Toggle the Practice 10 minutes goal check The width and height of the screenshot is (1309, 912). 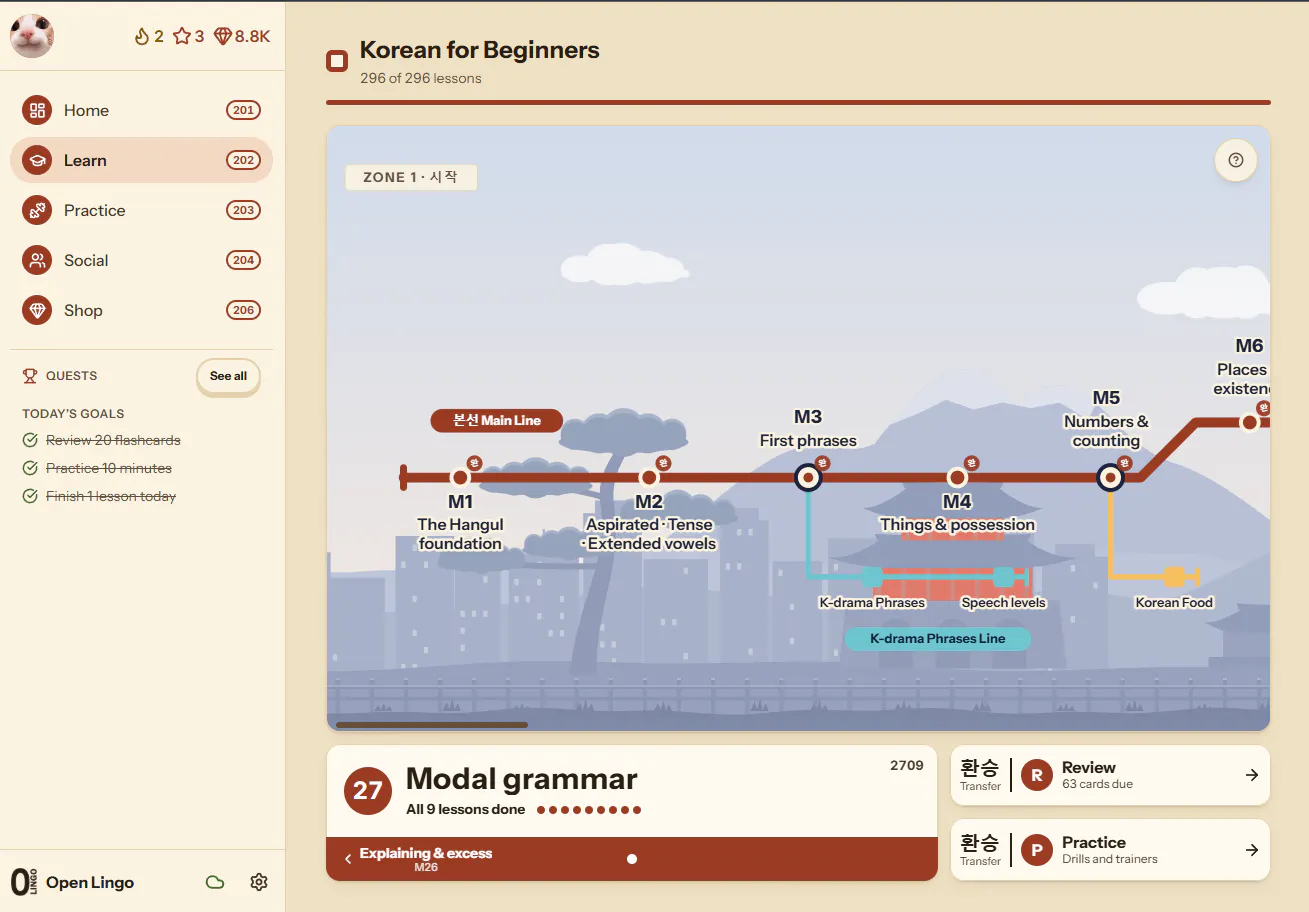(x=30, y=468)
